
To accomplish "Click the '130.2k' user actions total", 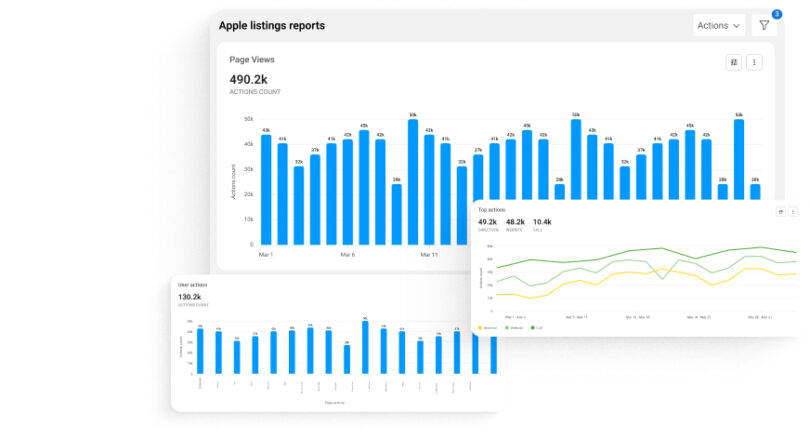I will pyautogui.click(x=190, y=297).
